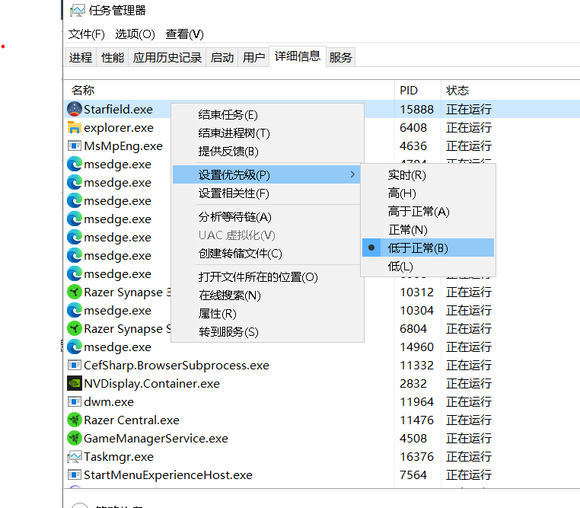Switch to the 用户 tab
This screenshot has width=580, height=508.
click(253, 57)
